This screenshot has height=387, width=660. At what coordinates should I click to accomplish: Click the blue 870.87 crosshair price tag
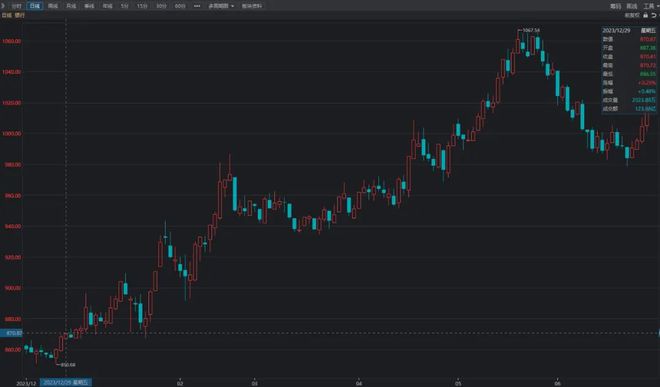(11, 333)
